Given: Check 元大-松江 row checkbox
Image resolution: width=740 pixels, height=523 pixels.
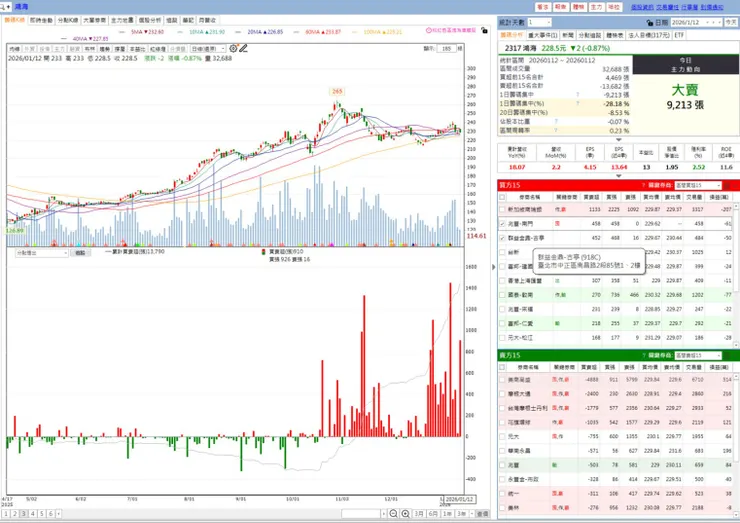Looking at the screenshot, I should pyautogui.click(x=502, y=337).
